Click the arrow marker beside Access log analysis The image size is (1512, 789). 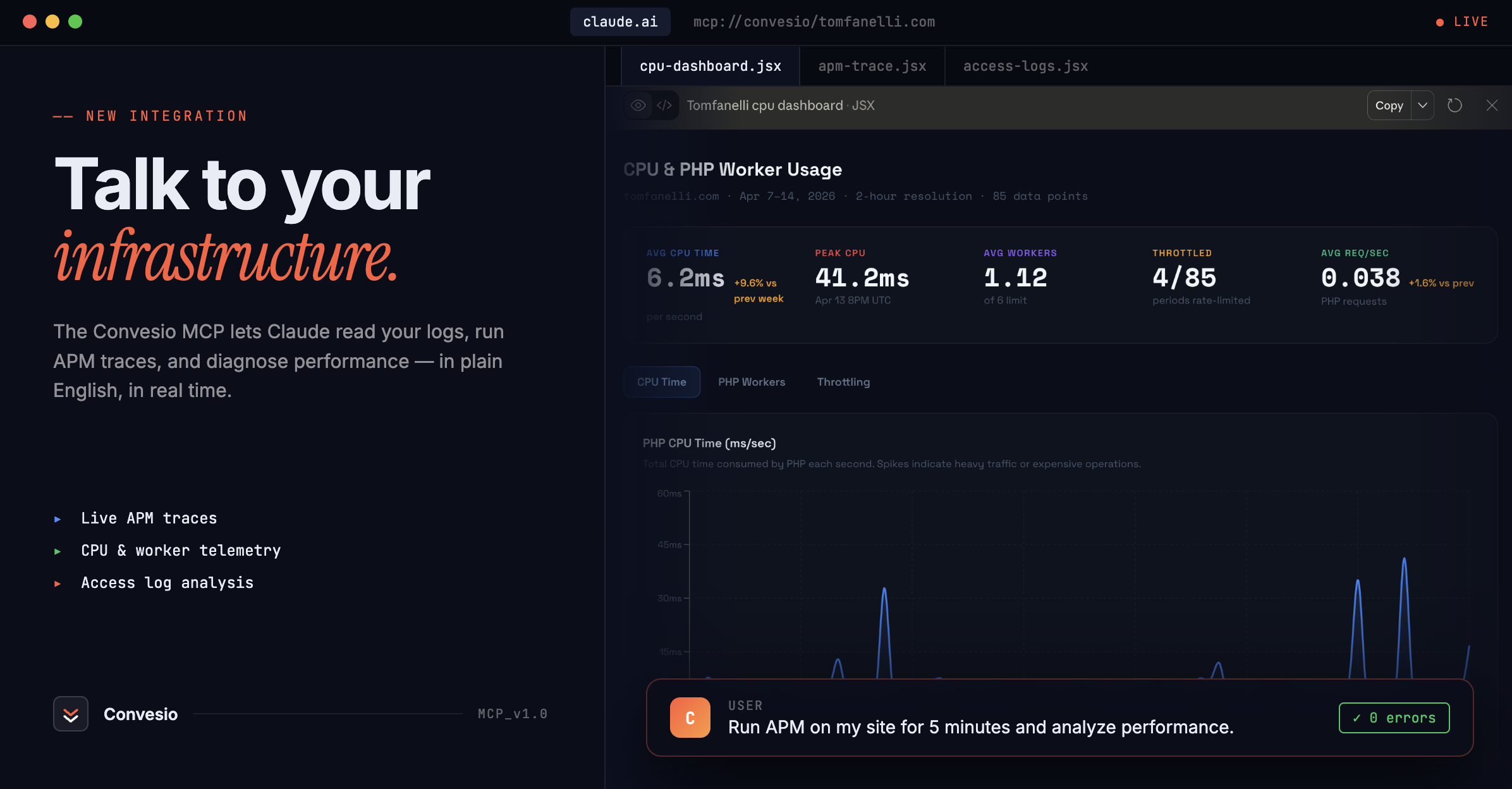[58, 583]
